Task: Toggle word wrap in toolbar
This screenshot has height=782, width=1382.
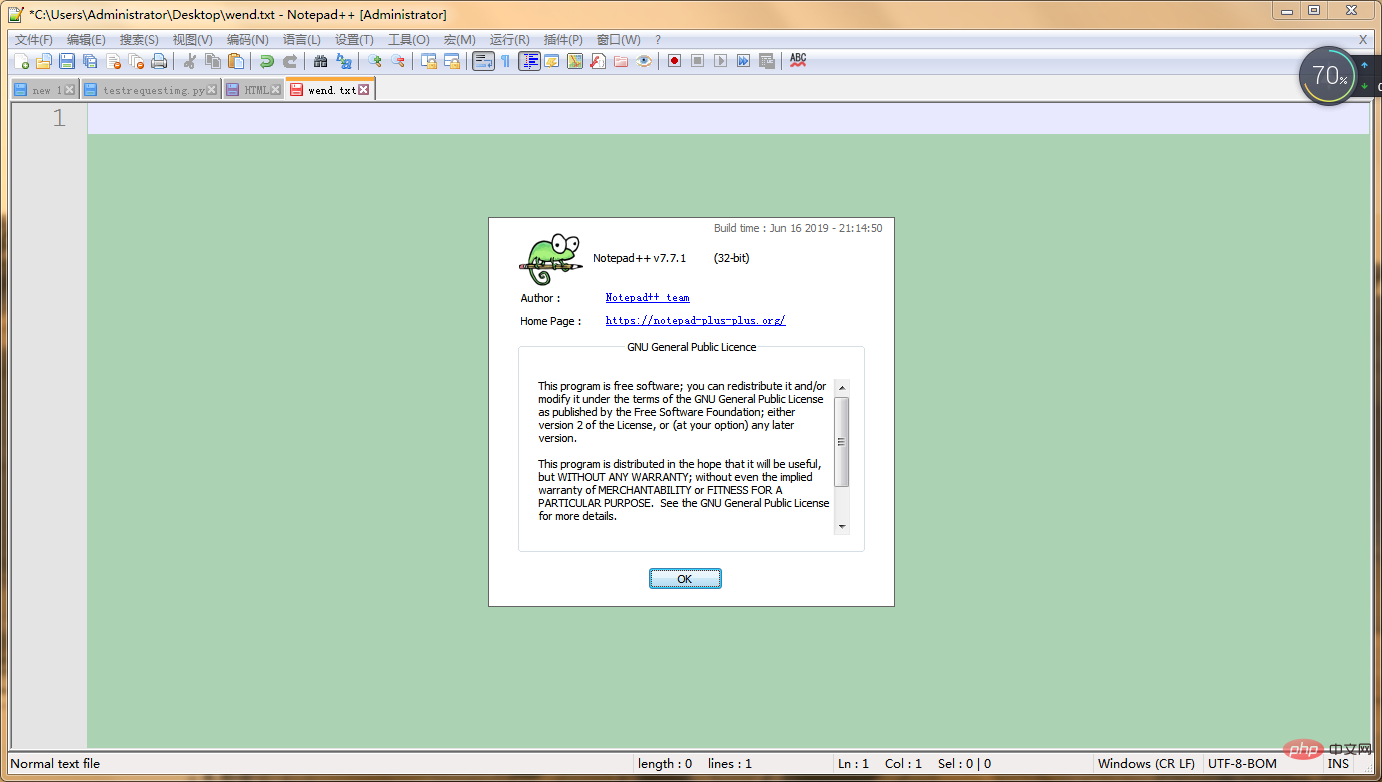Action: (483, 61)
